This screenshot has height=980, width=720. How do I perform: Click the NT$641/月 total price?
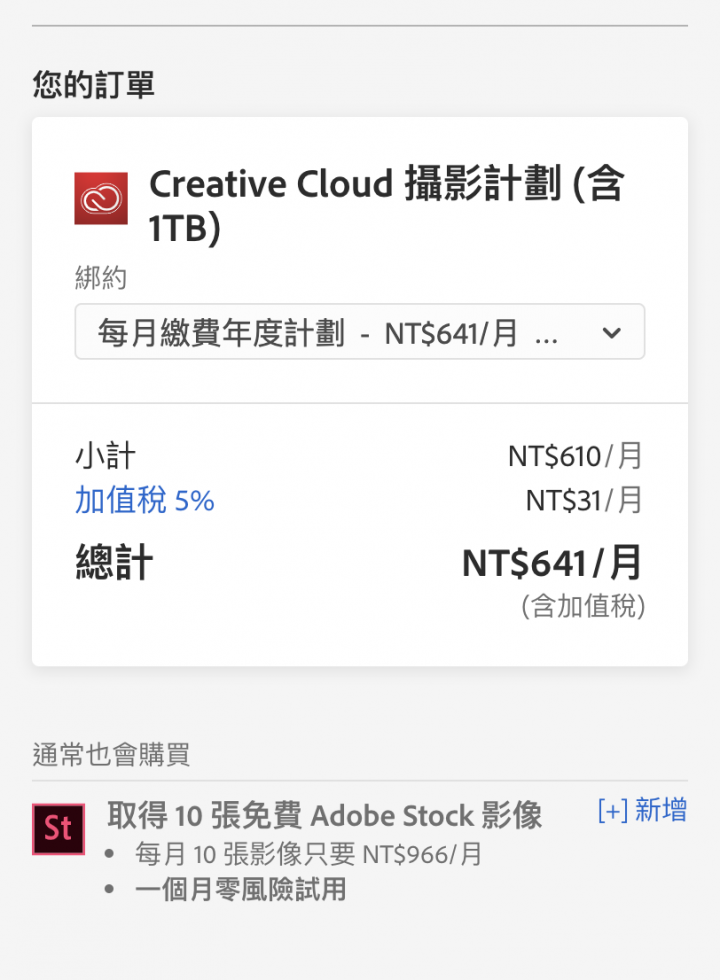pyautogui.click(x=552, y=564)
